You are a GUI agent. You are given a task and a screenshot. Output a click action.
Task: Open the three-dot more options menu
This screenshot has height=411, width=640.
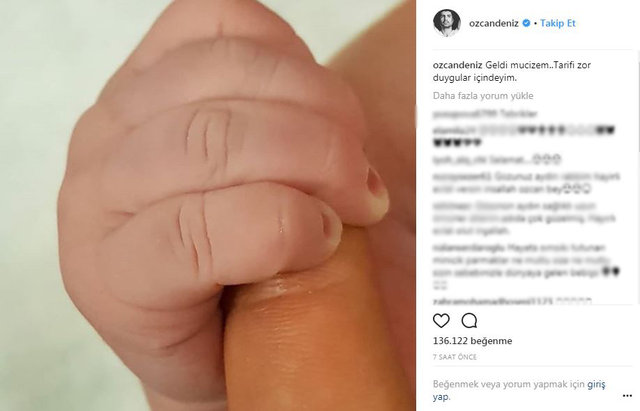[x=627, y=395]
